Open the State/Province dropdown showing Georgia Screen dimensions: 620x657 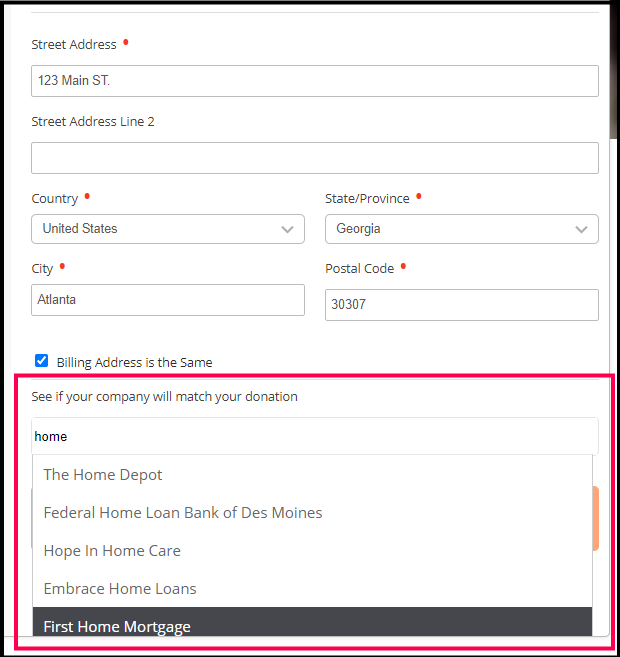click(x=462, y=229)
